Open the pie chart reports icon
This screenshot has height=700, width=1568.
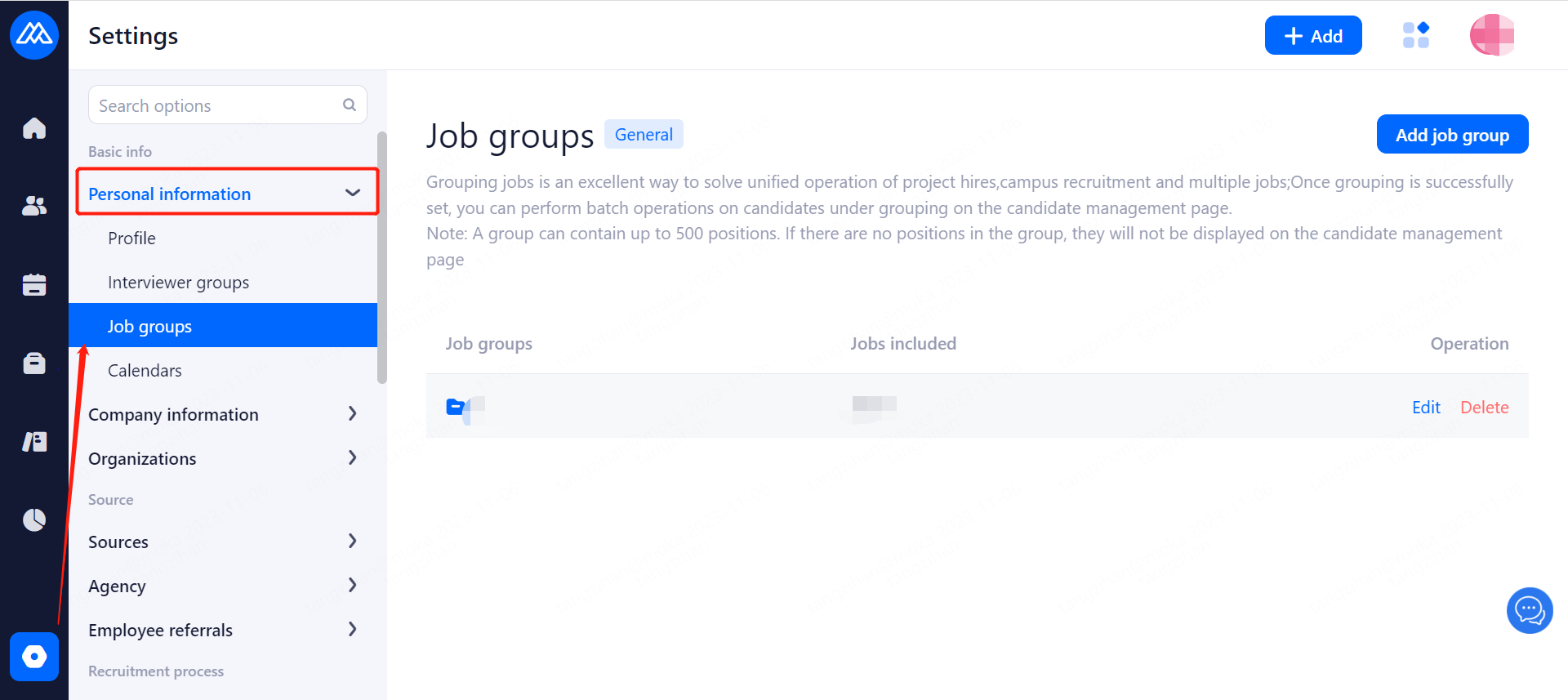click(34, 519)
